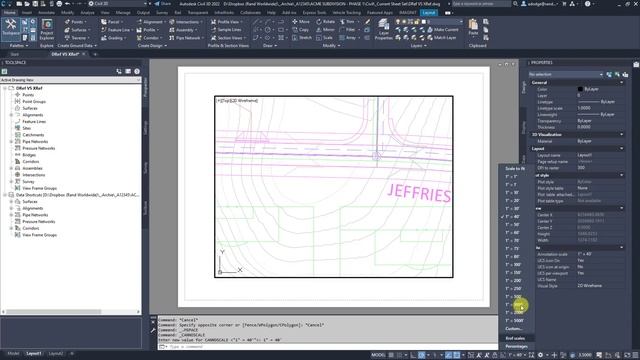The width and height of the screenshot is (640, 360).
Task: Select the Copy tool in Modify panel
Action: pyautogui.click(x=300, y=30)
